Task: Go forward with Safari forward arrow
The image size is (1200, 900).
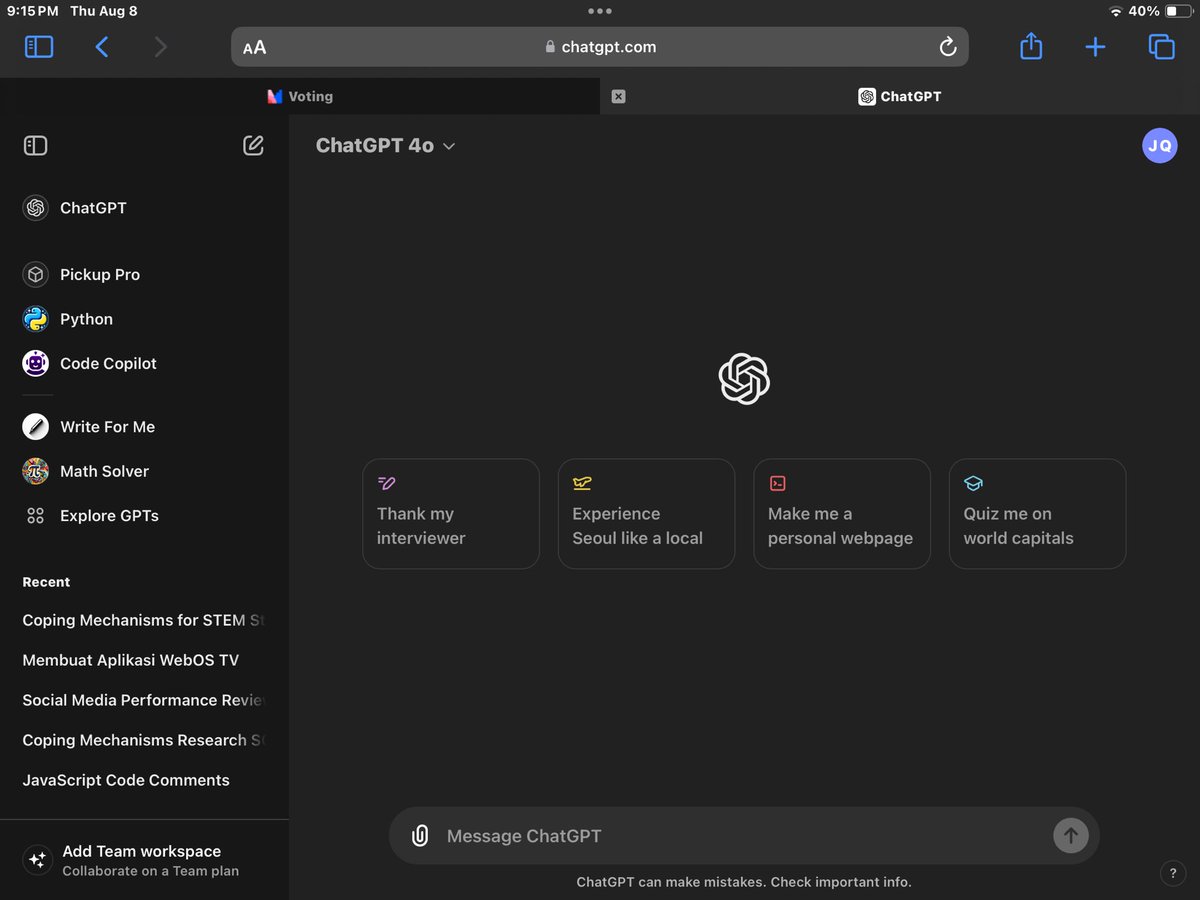Action: (161, 47)
